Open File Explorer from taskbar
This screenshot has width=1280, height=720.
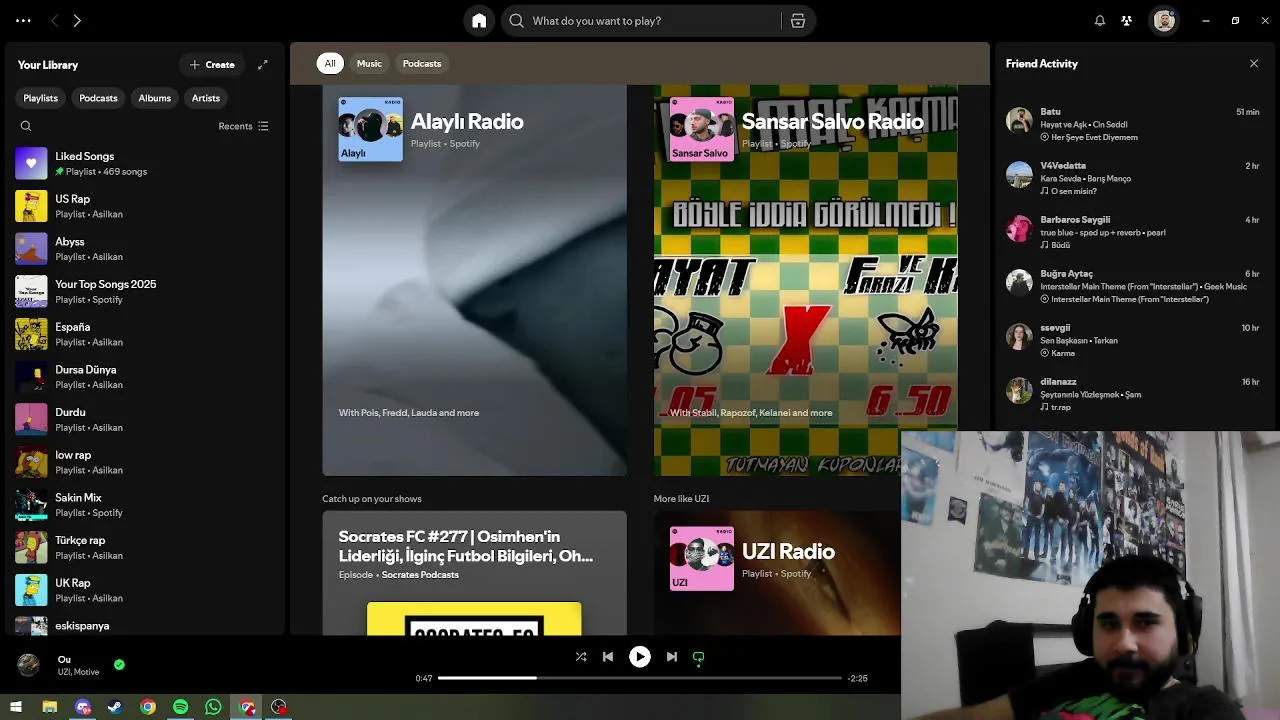[49, 707]
